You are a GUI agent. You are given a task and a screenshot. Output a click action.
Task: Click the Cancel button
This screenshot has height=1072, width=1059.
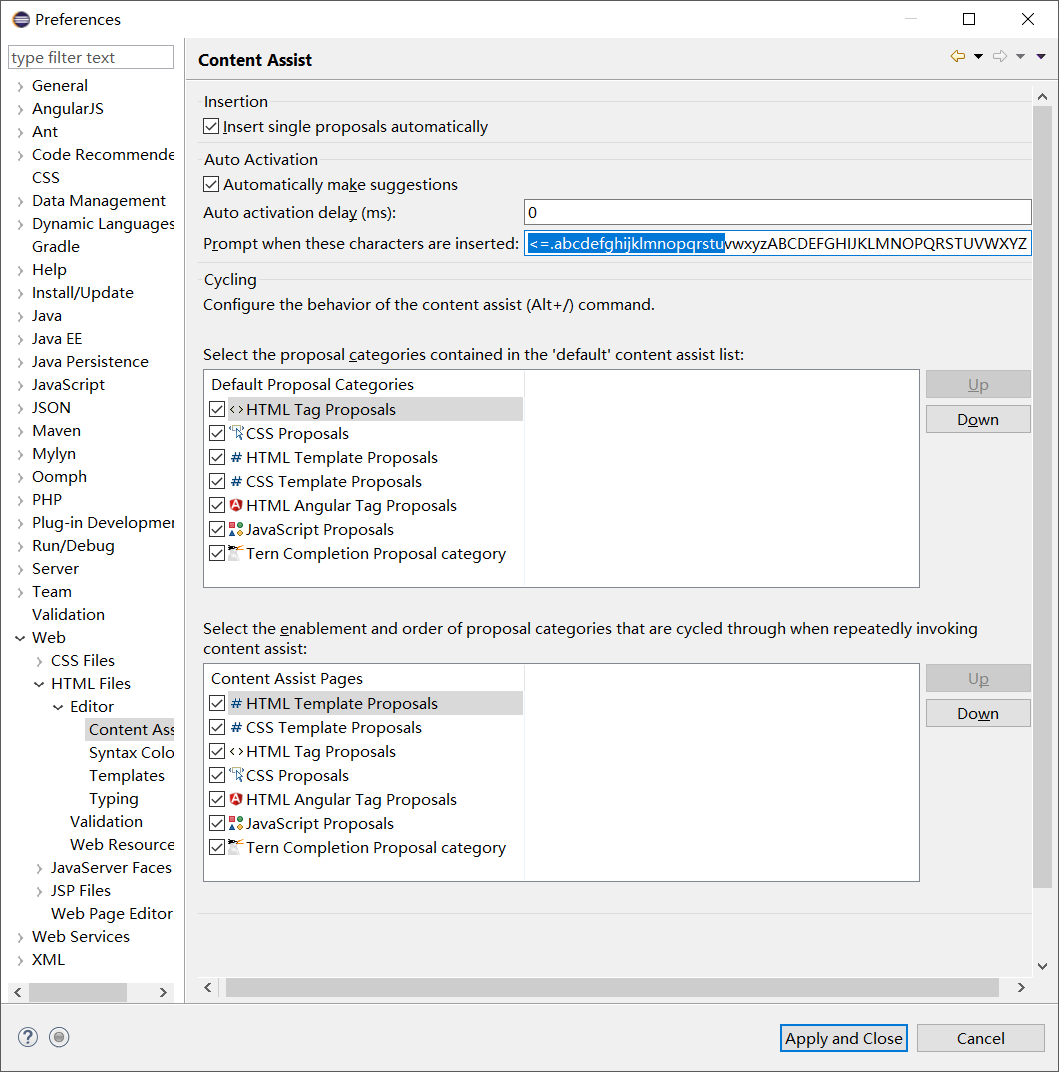pos(980,1038)
